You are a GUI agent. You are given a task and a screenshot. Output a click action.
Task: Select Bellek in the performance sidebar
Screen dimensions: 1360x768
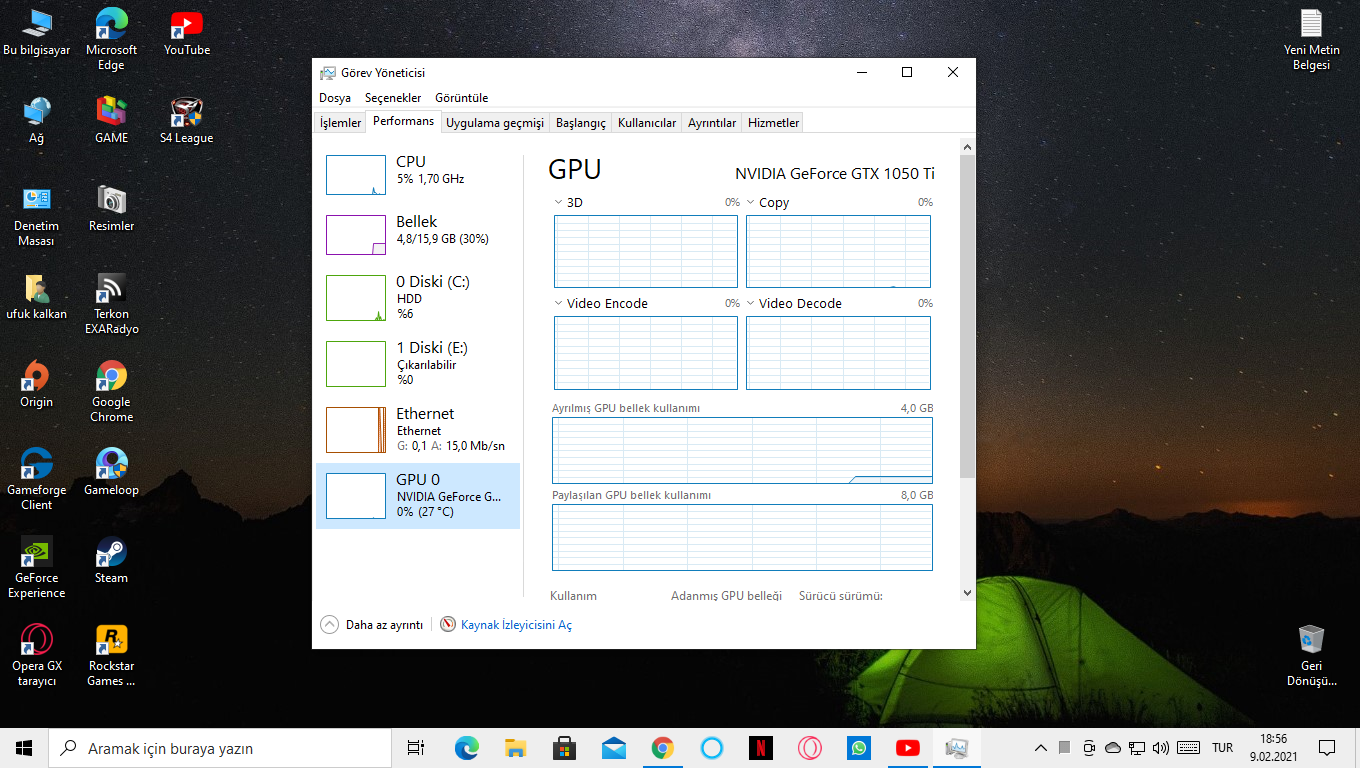[x=418, y=235]
